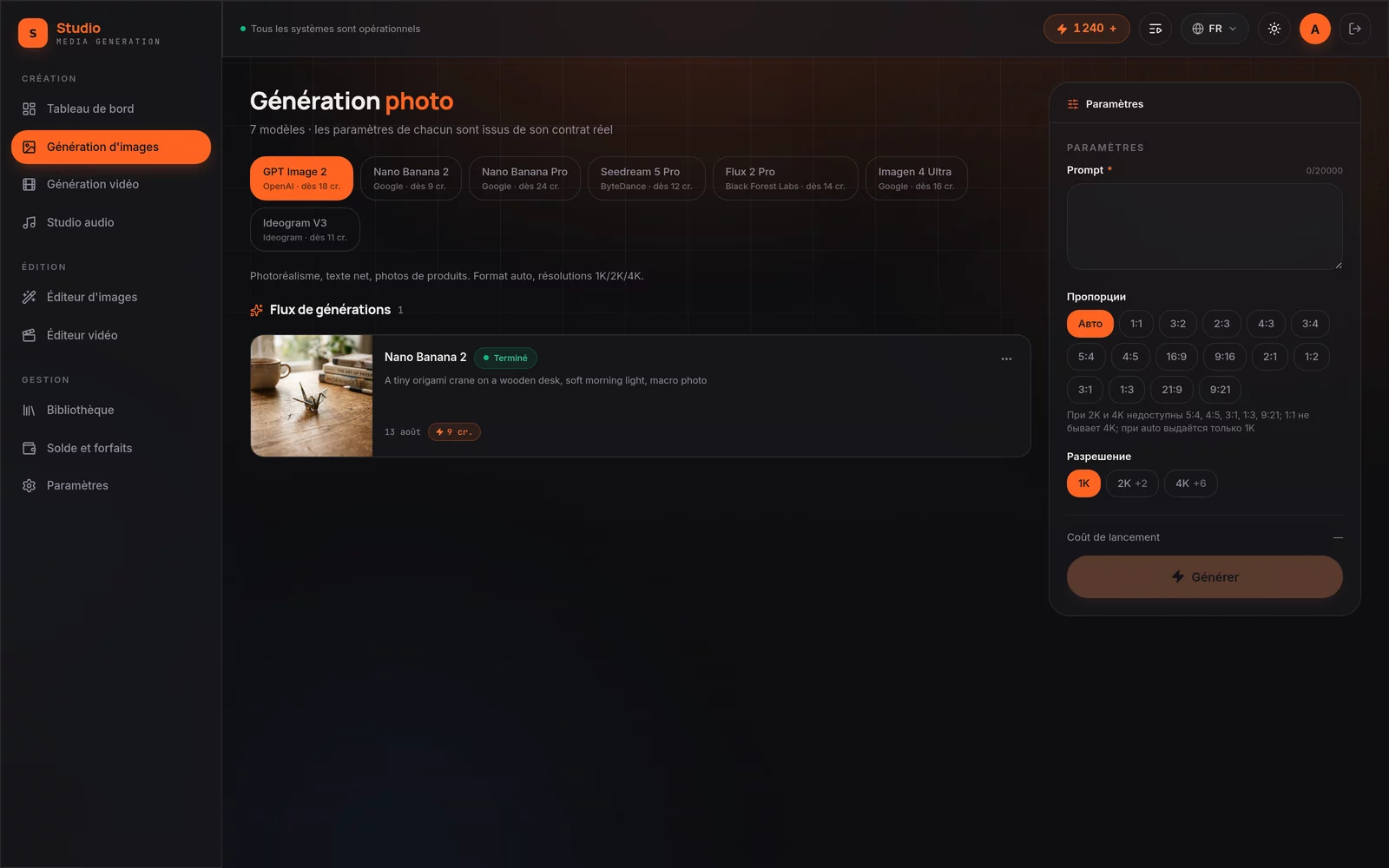Select the 5:4 aspect ratio
The width and height of the screenshot is (1389, 868).
pos(1086,357)
